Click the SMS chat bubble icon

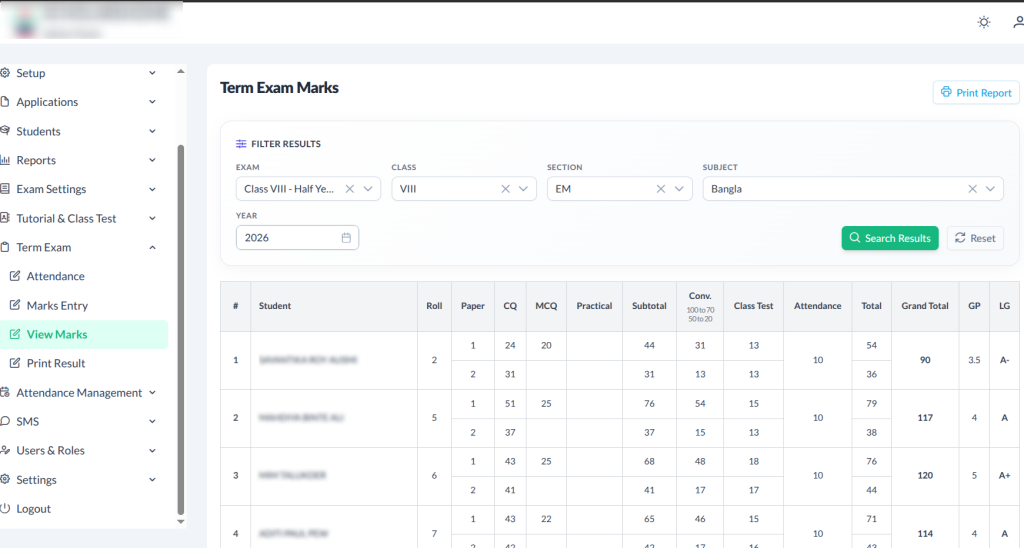coord(5,421)
